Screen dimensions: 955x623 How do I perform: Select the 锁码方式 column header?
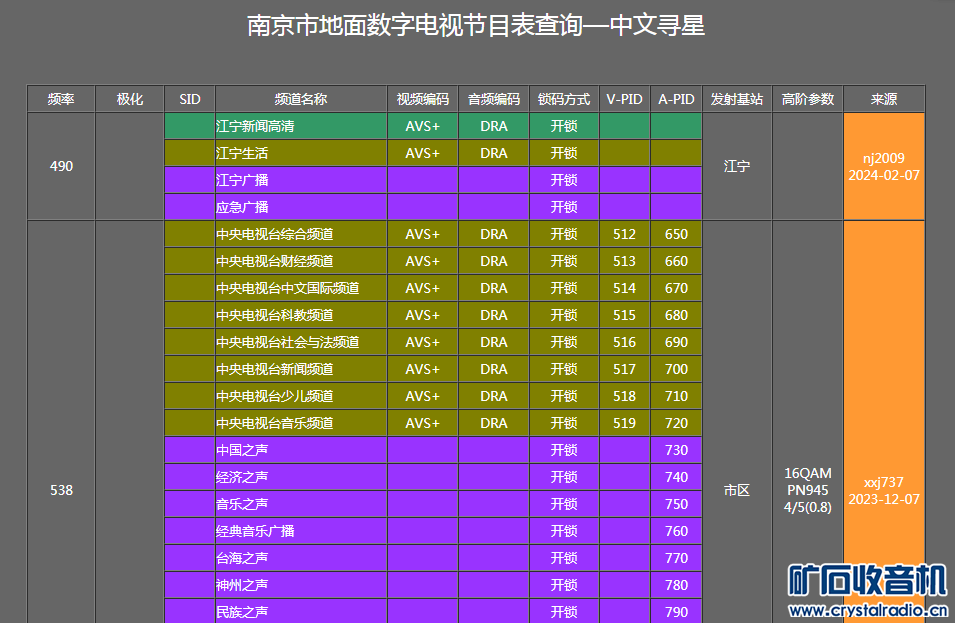564,99
